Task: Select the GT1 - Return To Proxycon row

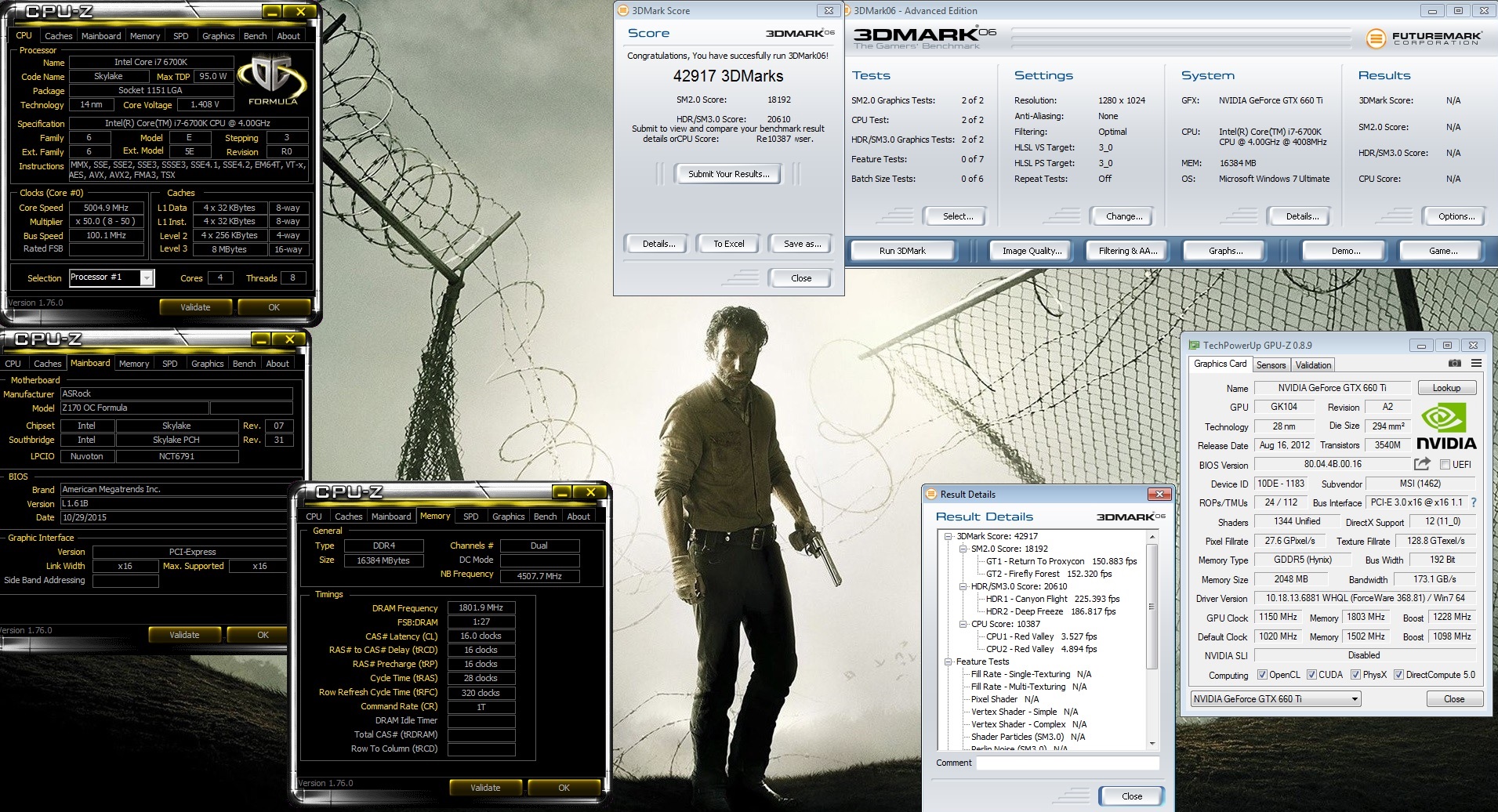Action: [x=1061, y=561]
